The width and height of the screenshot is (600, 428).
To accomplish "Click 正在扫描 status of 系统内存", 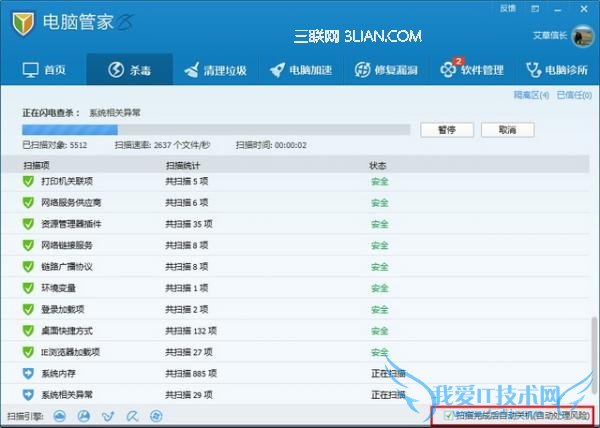I will [x=388, y=373].
